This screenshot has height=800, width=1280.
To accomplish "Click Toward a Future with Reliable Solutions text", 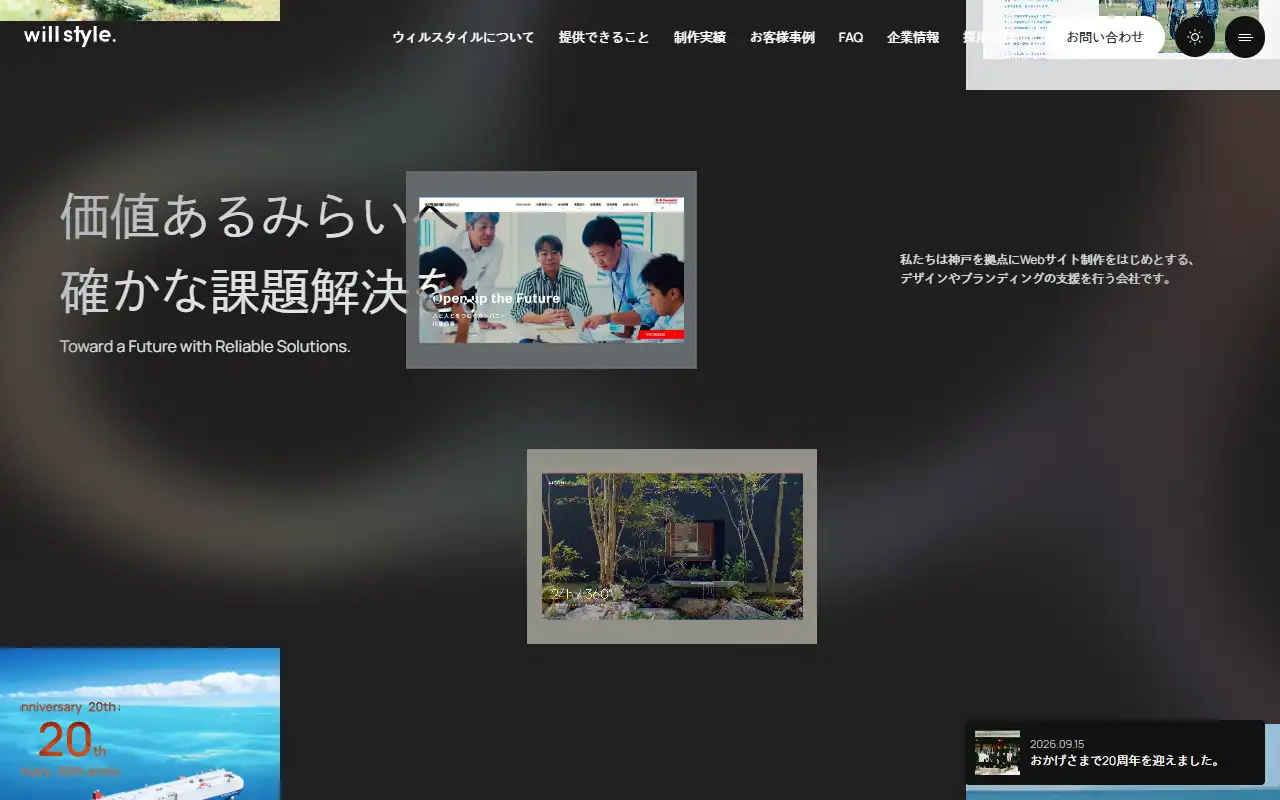I will click(205, 347).
